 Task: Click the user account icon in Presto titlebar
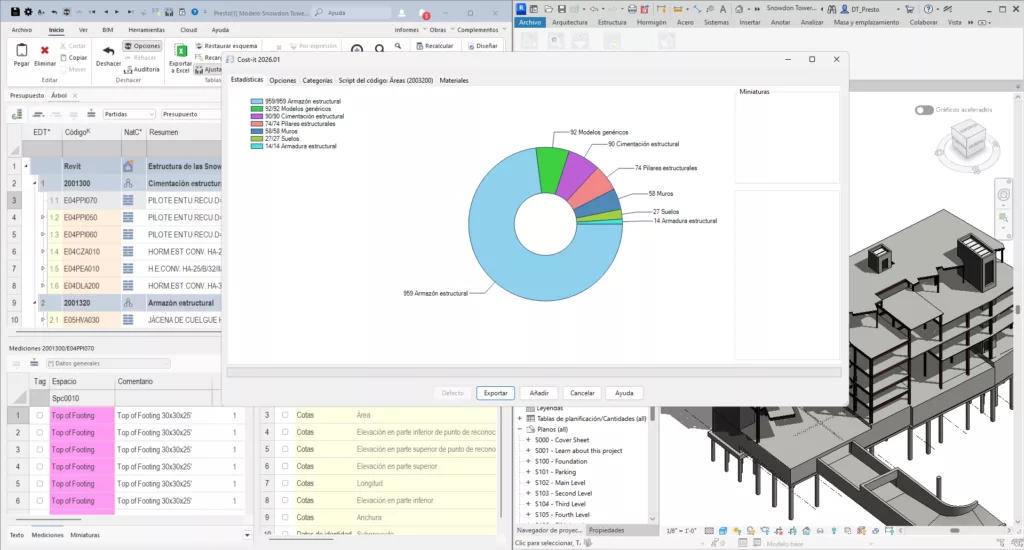402,12
